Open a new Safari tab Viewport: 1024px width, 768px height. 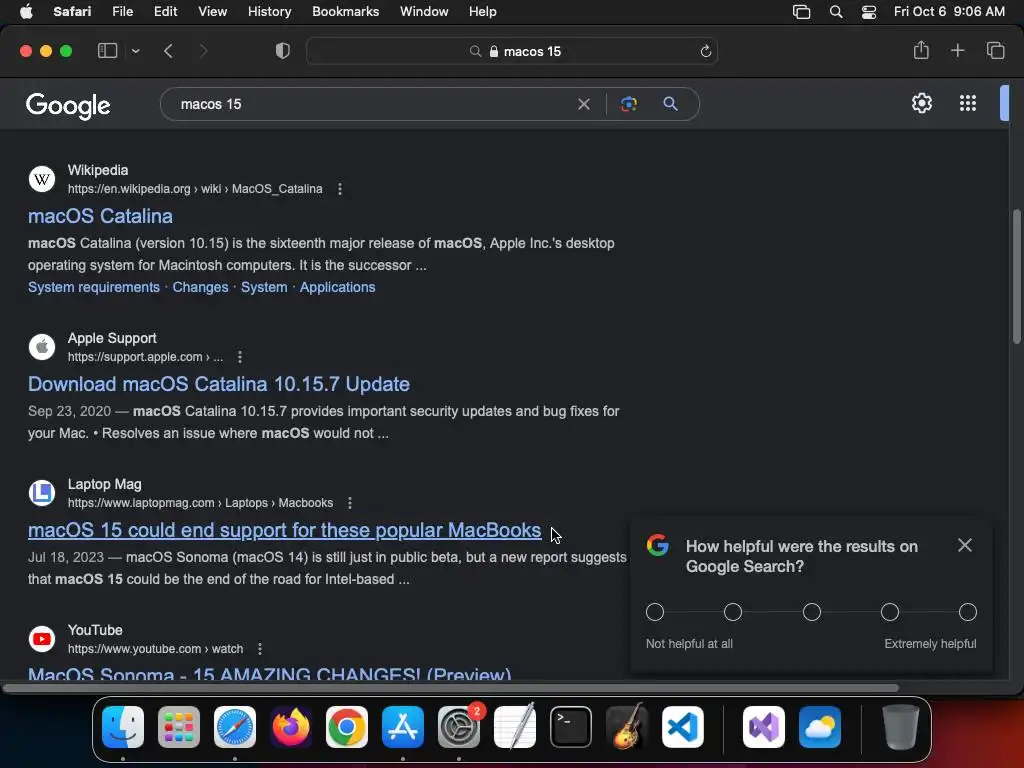[x=957, y=50]
